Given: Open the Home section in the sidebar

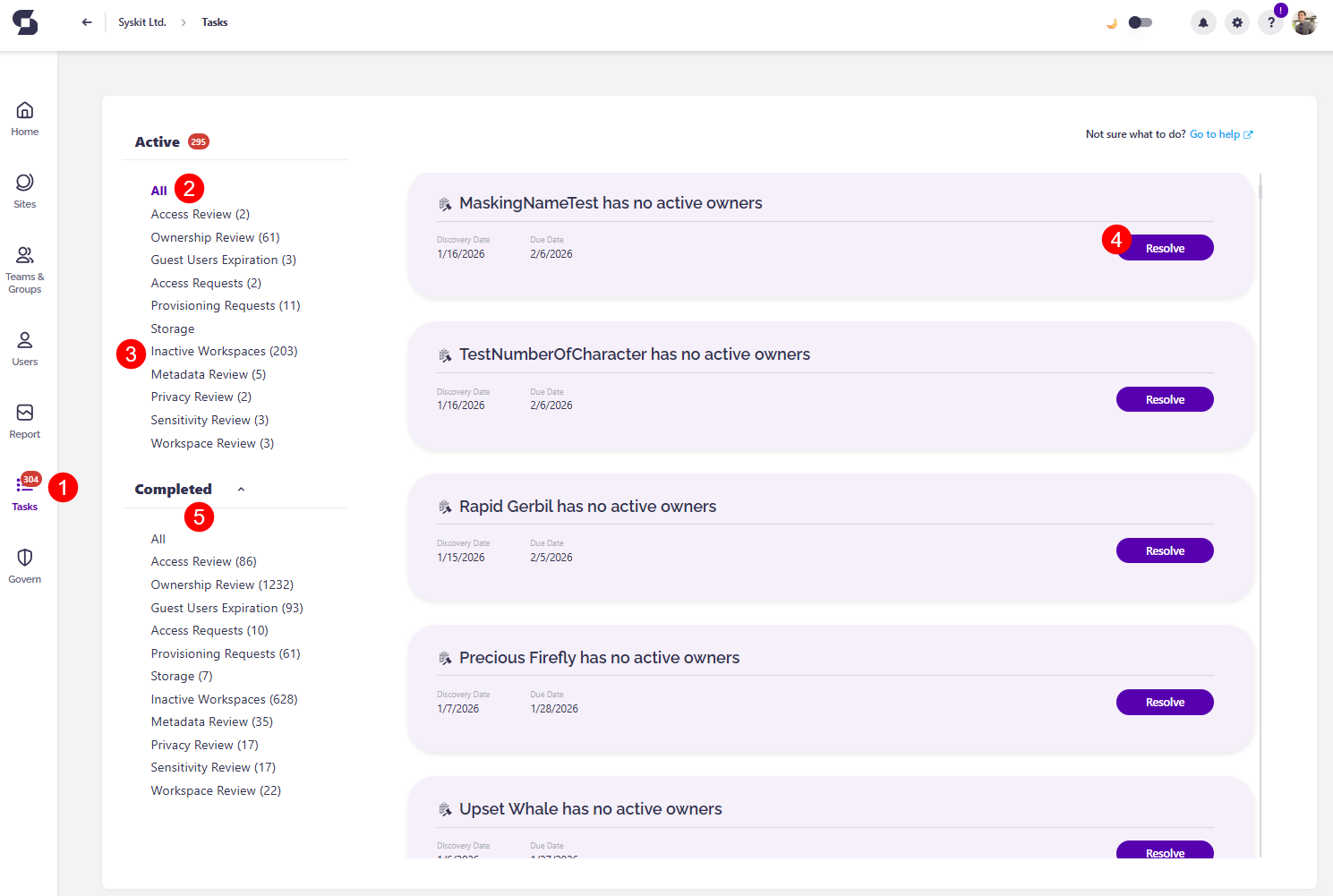Looking at the screenshot, I should (x=24, y=116).
